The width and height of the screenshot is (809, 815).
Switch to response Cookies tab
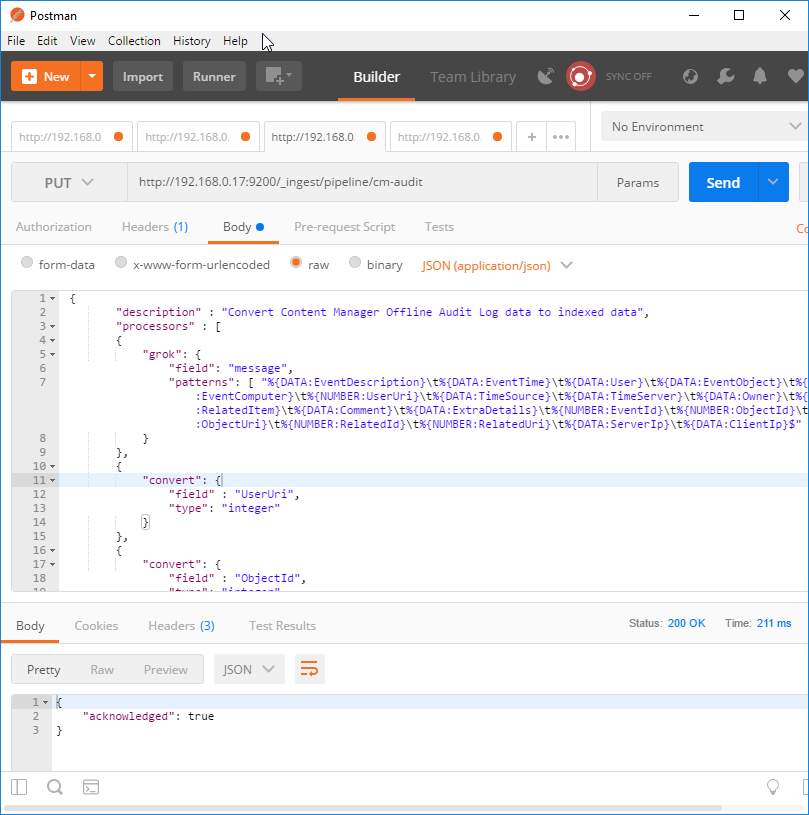point(96,626)
